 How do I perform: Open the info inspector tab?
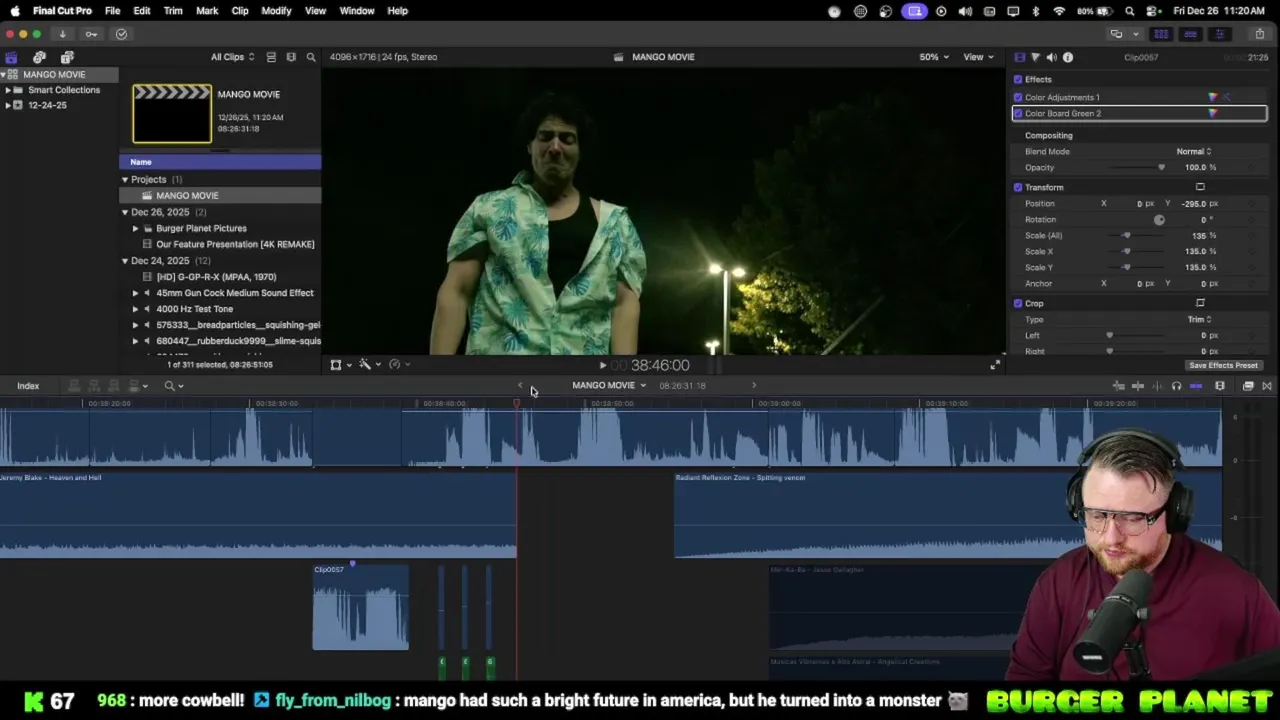click(1068, 57)
